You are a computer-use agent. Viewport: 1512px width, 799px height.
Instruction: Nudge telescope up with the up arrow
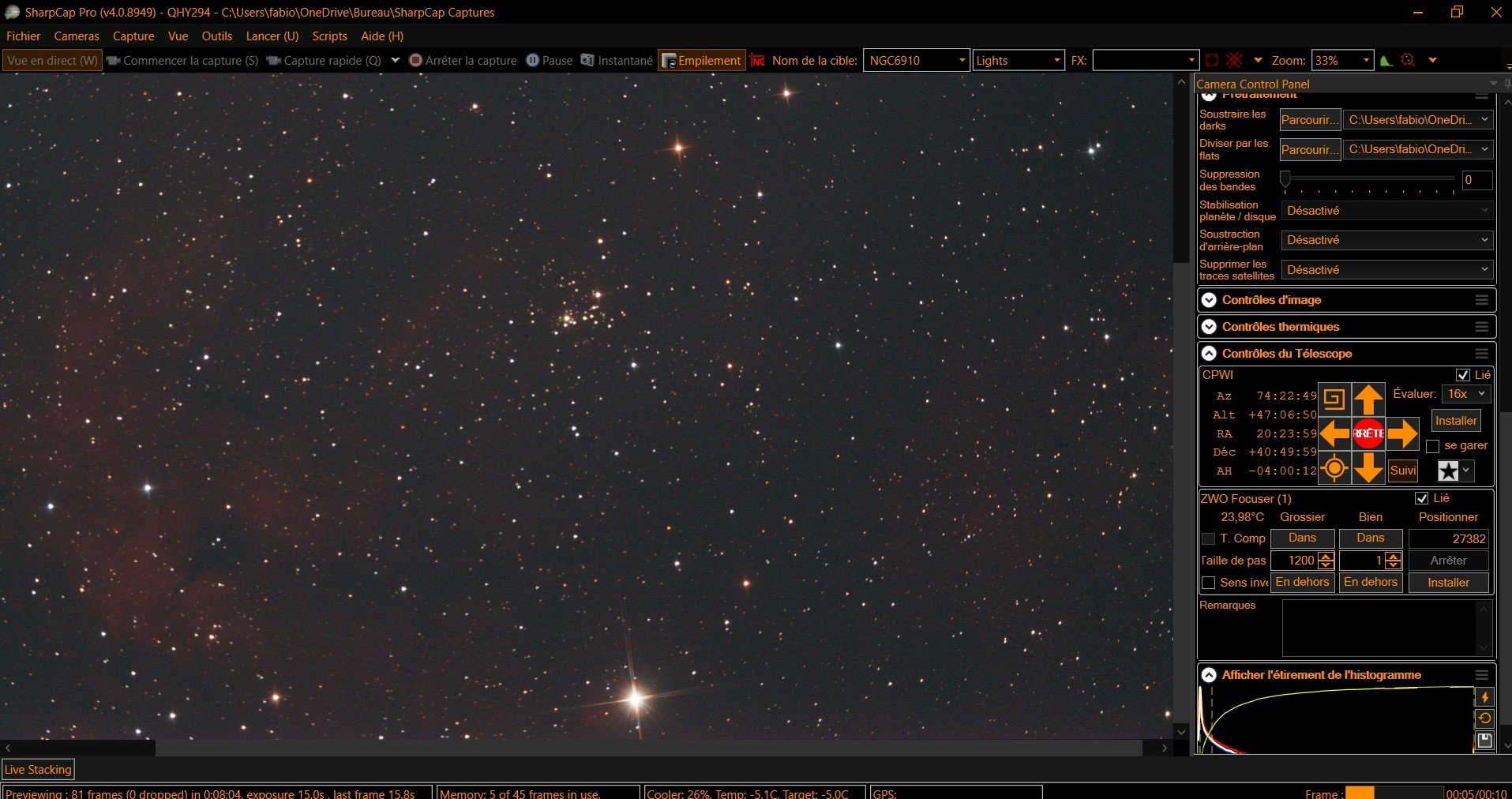tap(1368, 399)
